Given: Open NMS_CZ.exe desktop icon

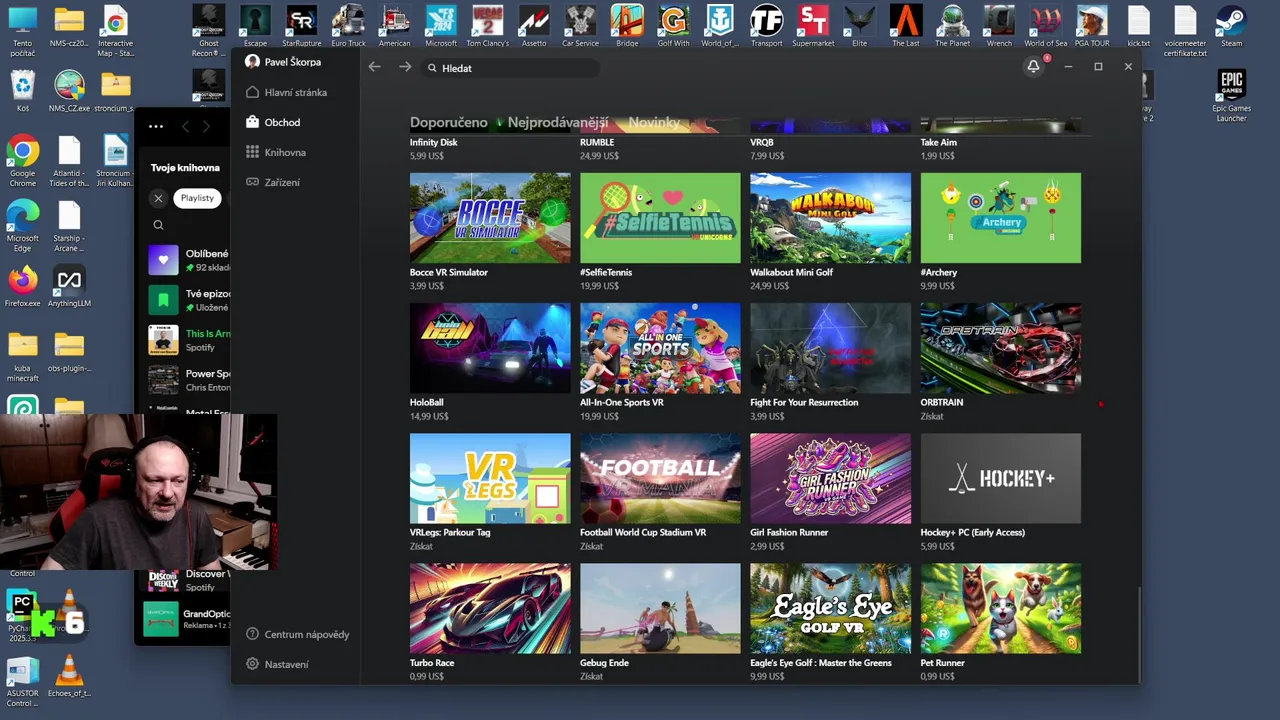Looking at the screenshot, I should (69, 92).
